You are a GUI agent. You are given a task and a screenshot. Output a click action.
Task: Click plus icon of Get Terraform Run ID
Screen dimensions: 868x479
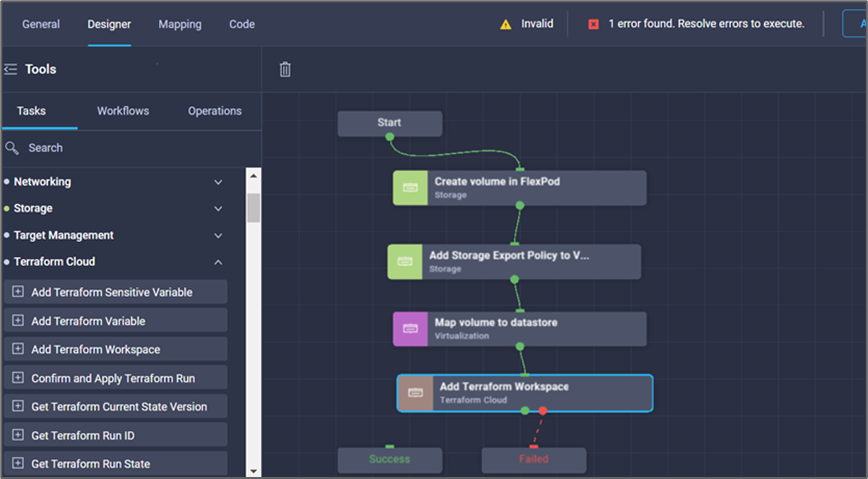18,435
